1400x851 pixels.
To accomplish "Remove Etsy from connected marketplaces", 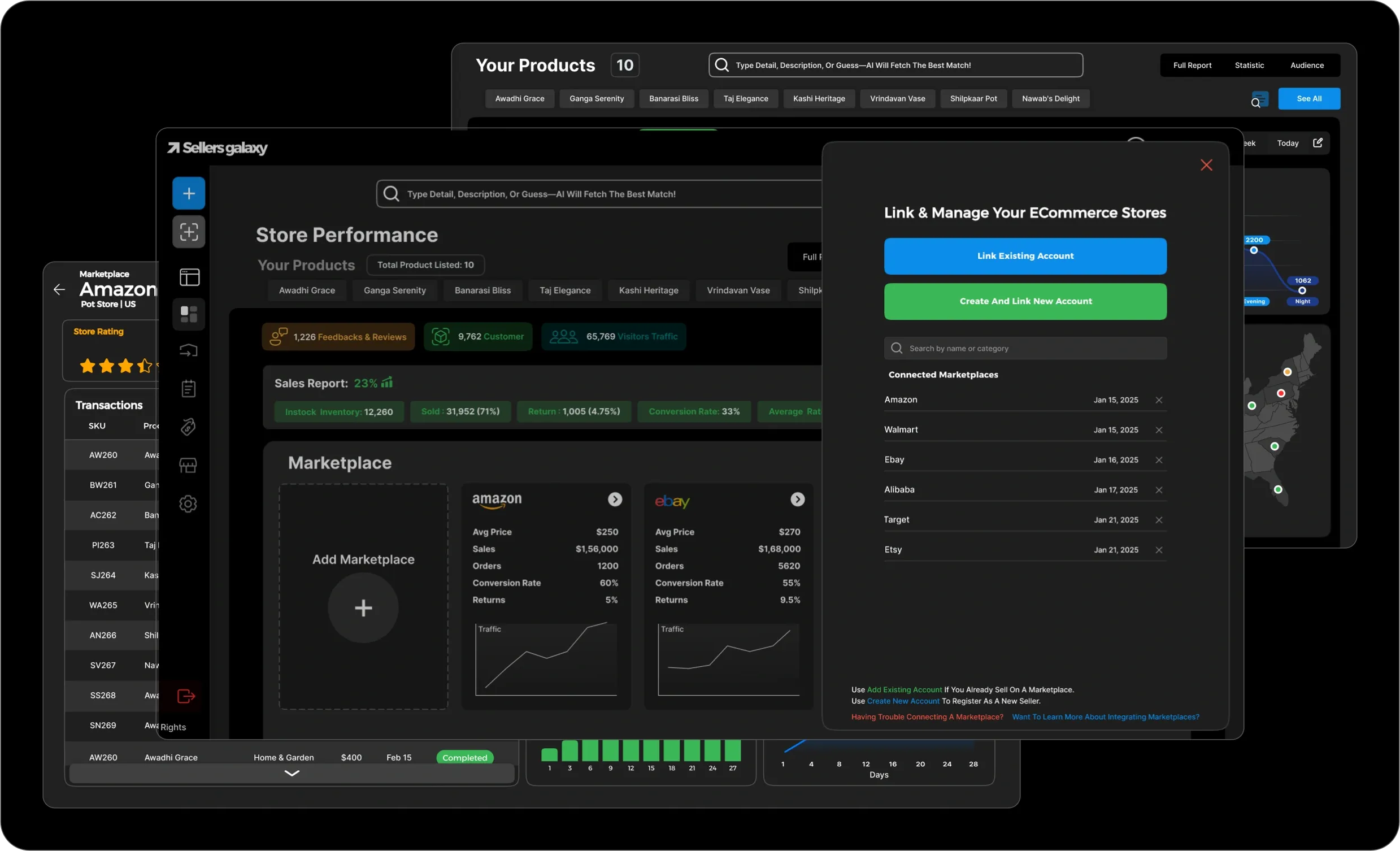I will click(1159, 550).
